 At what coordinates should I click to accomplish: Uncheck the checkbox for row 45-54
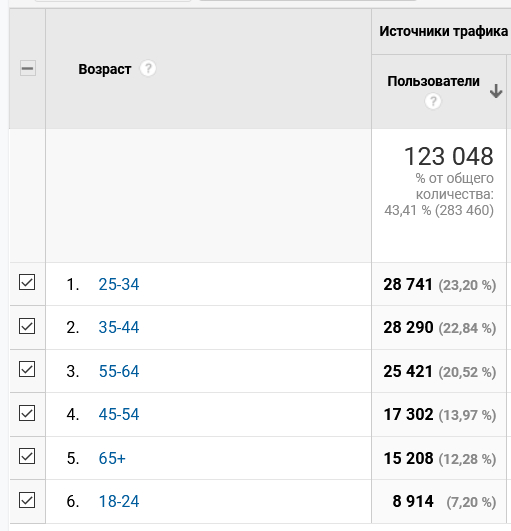27,413
